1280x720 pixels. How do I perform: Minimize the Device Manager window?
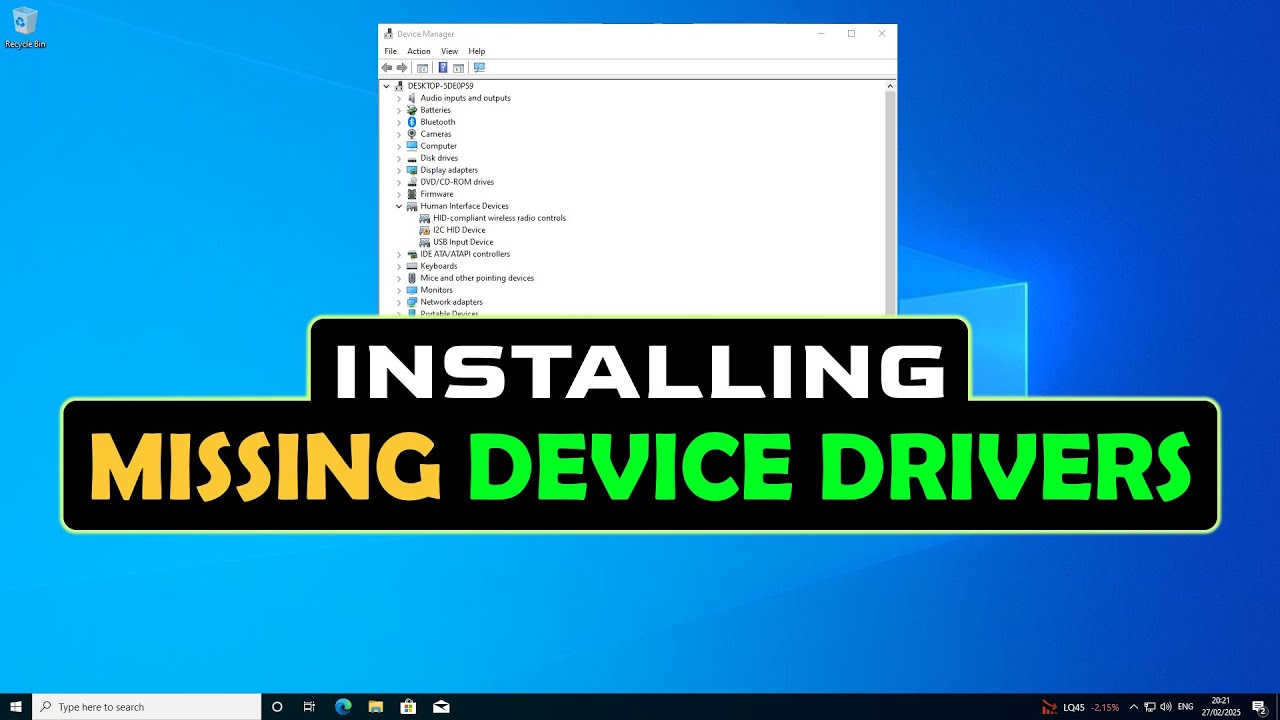click(x=821, y=34)
